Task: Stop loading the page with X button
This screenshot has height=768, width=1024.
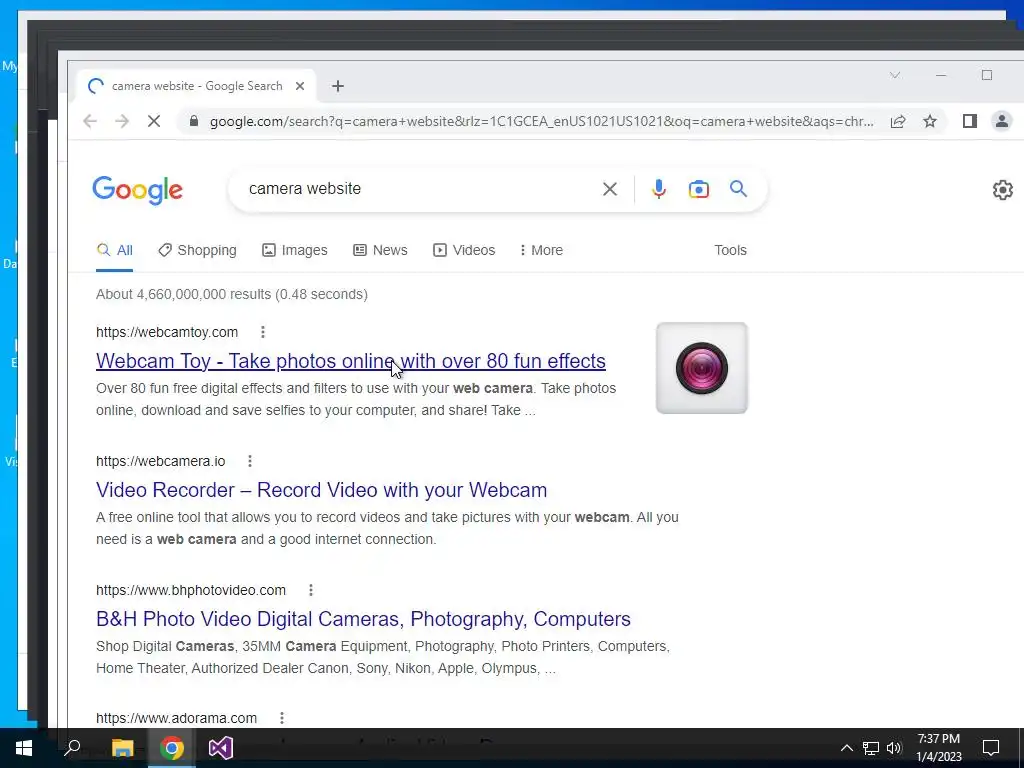Action: pyautogui.click(x=153, y=121)
